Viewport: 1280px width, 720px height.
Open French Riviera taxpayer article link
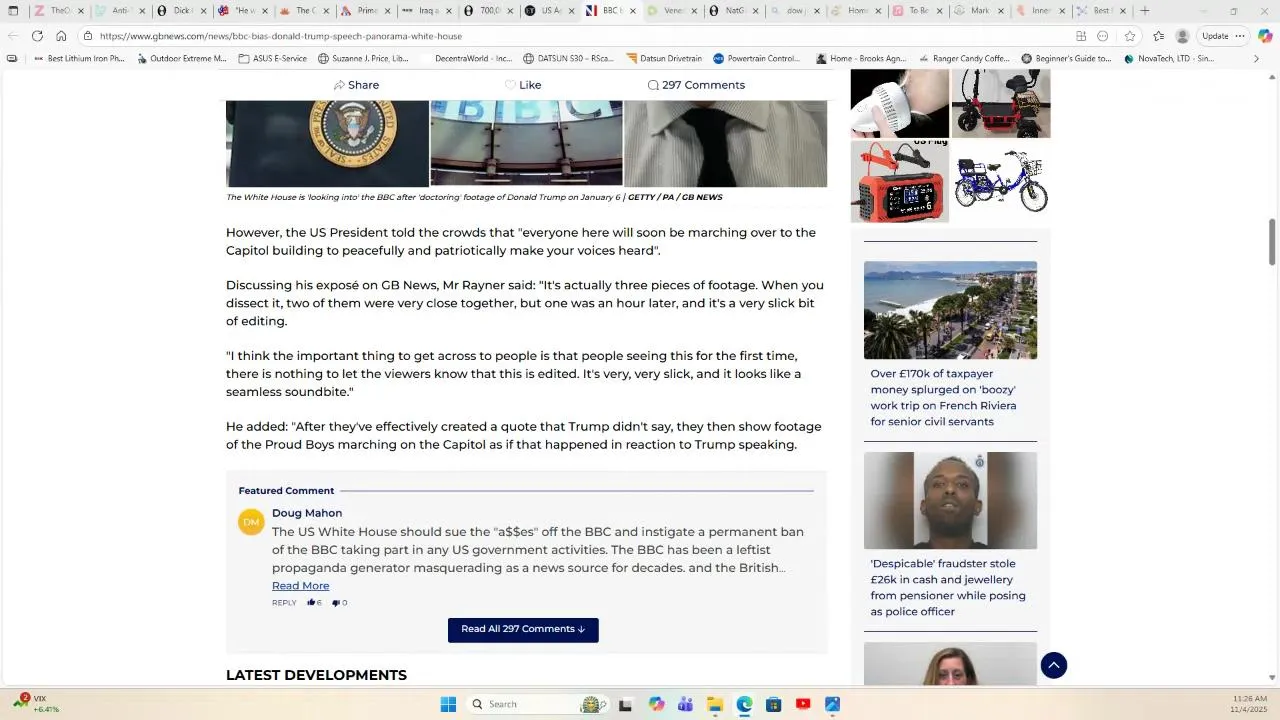(x=943, y=398)
